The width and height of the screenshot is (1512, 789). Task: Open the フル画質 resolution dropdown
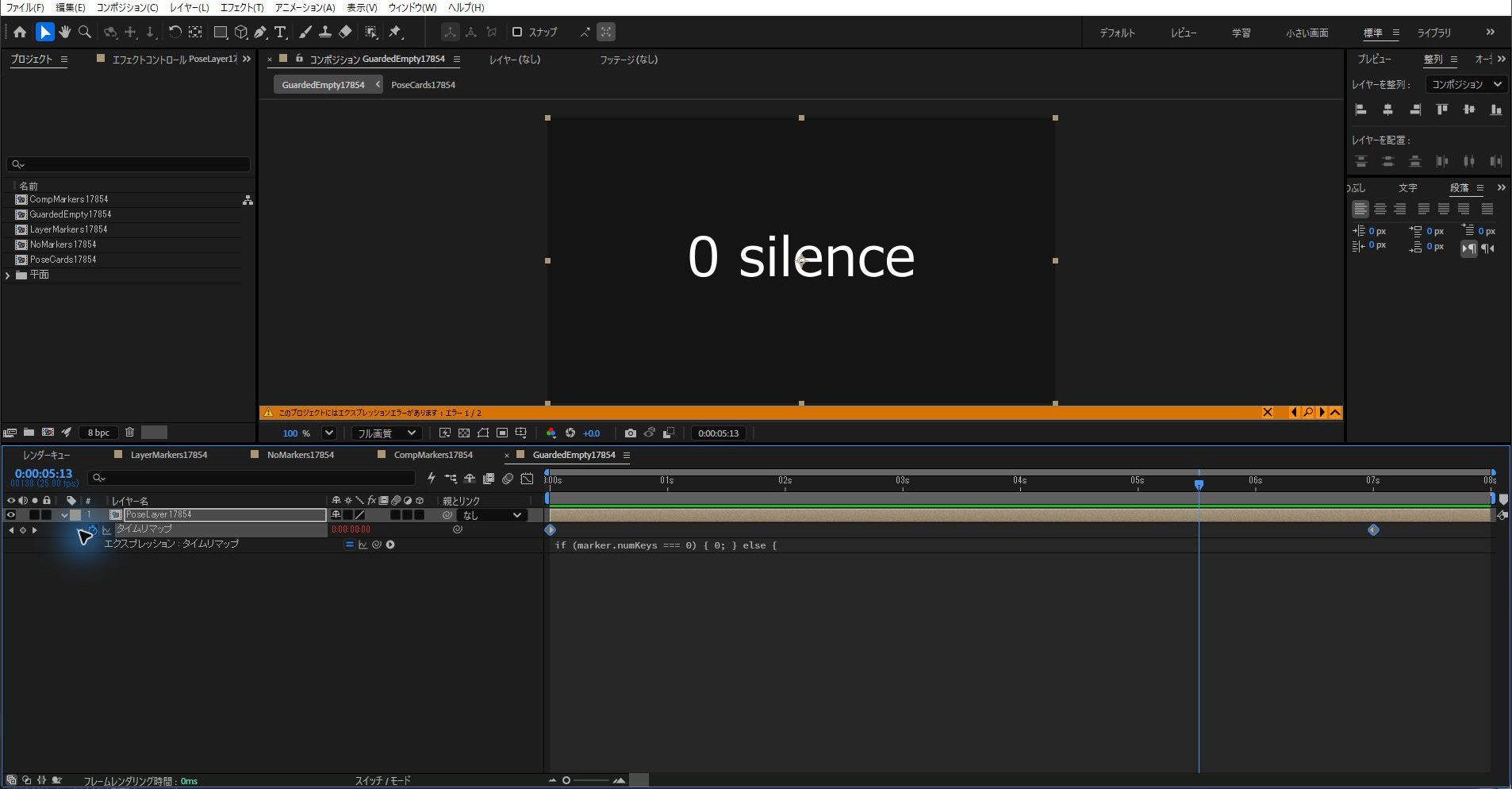tap(386, 433)
